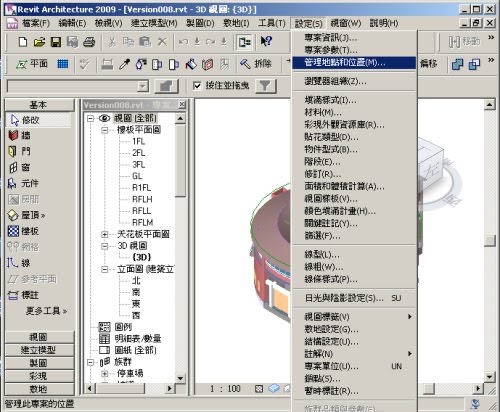
Task: Collapse the 3D 視圖 tree node
Action: [104, 246]
